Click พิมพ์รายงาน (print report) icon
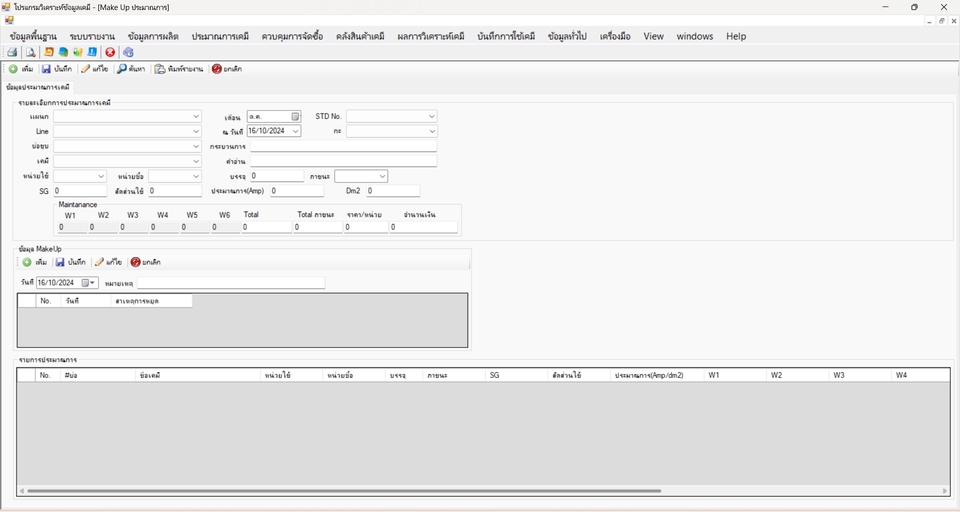960x512 pixels. click(x=160, y=69)
